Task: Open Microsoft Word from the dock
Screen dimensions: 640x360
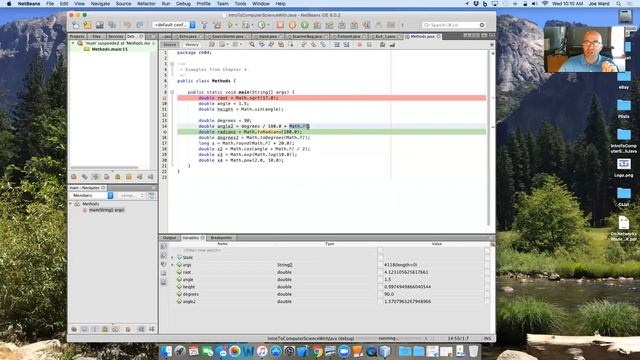Action: (x=248, y=351)
